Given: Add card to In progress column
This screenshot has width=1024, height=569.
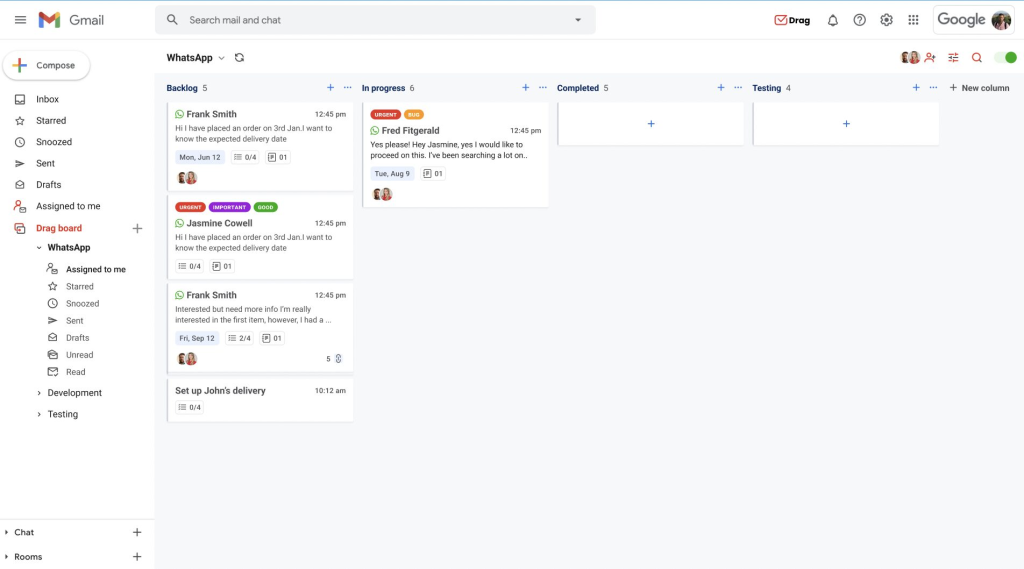Looking at the screenshot, I should pyautogui.click(x=526, y=88).
